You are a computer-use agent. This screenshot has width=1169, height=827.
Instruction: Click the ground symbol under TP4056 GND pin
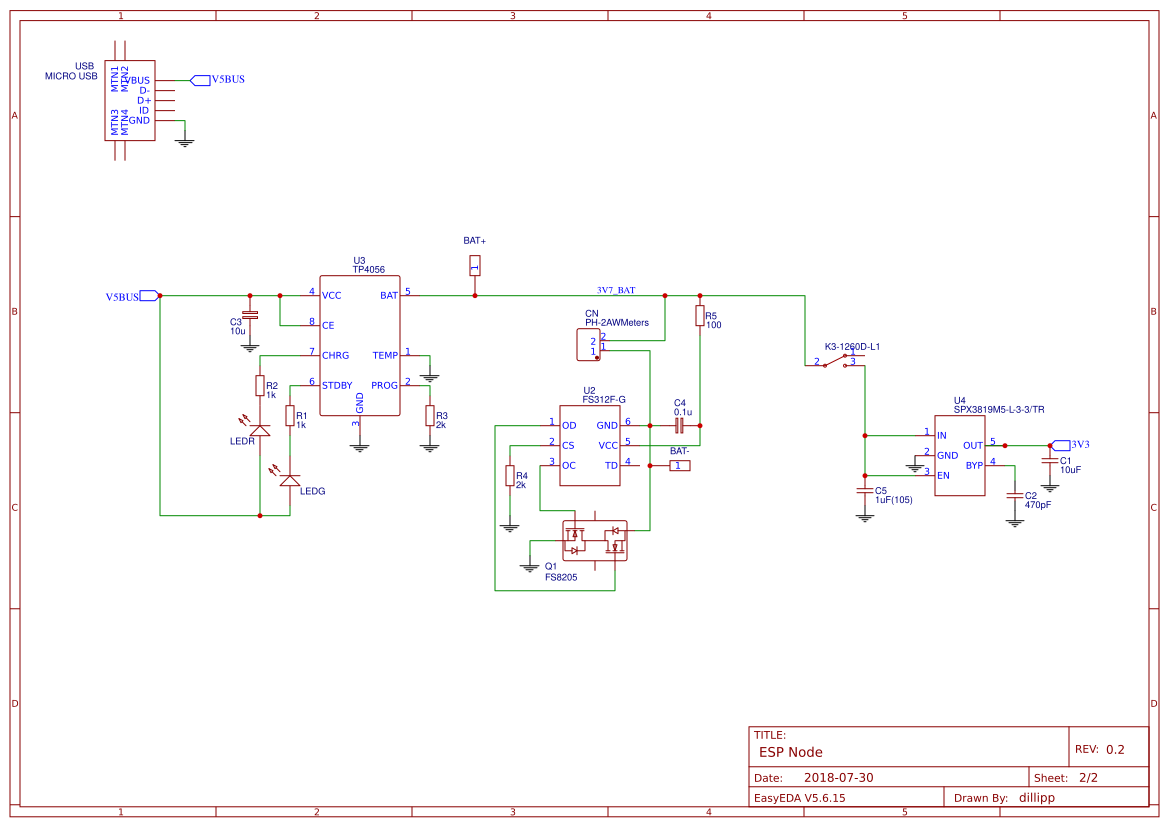[360, 447]
